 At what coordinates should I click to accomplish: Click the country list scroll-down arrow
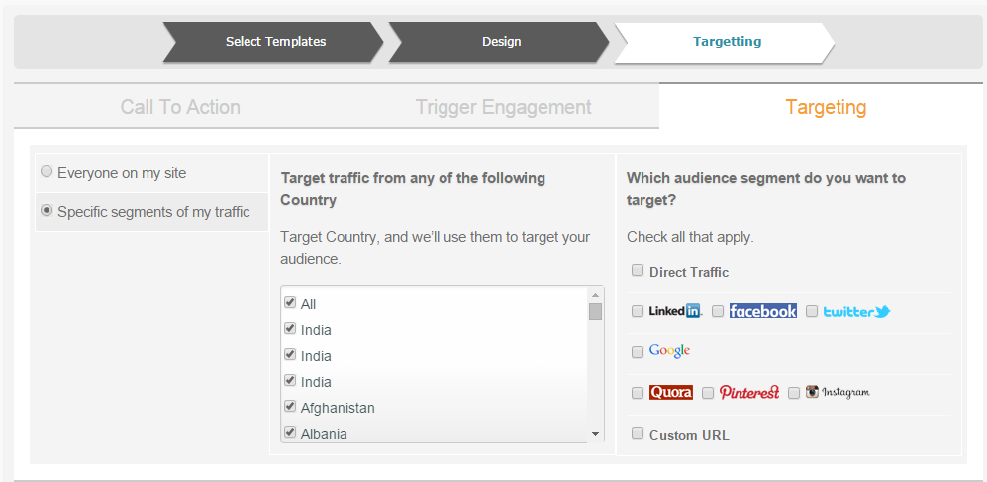[595, 434]
